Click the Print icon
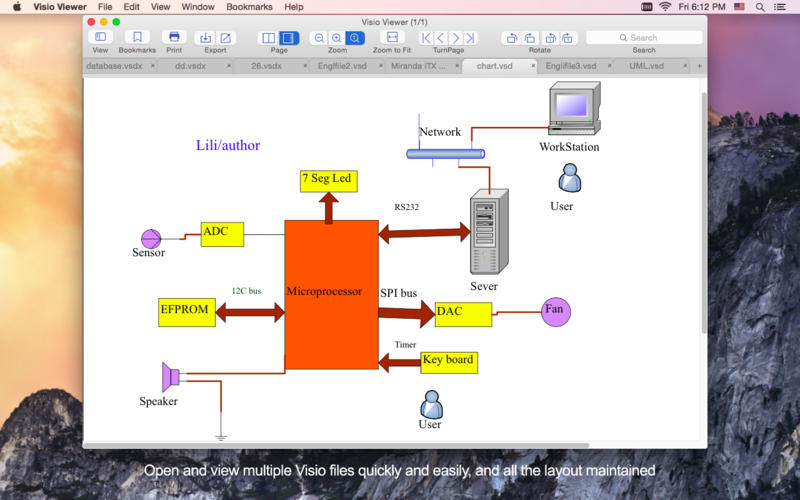This screenshot has width=800, height=500. [174, 38]
